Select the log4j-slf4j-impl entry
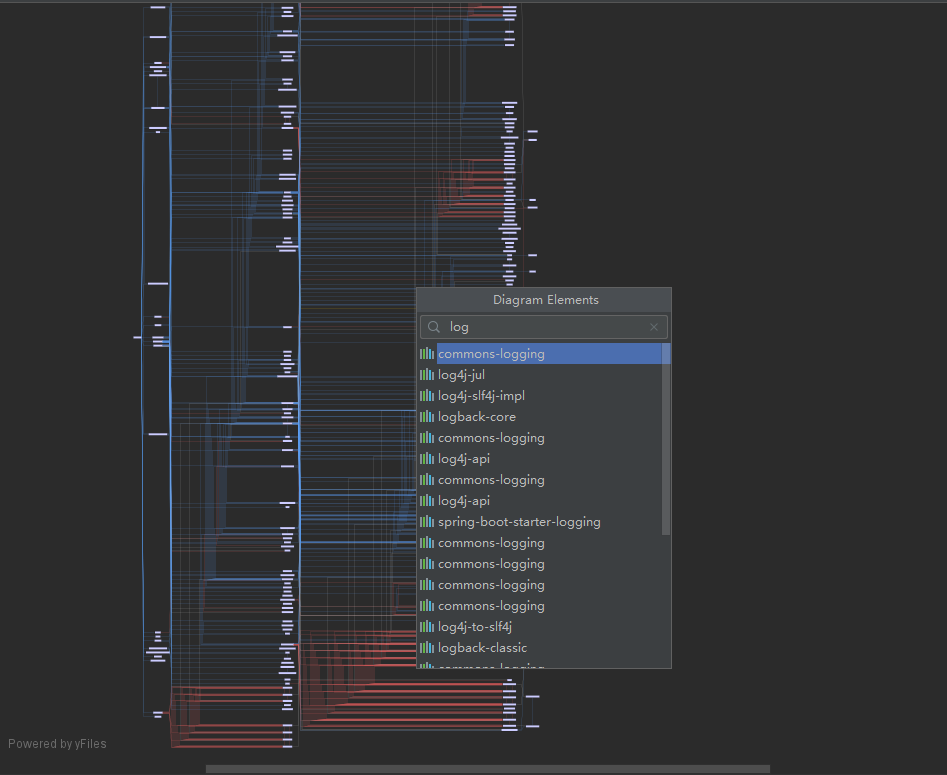Viewport: 947px width, 775px height. click(540, 396)
